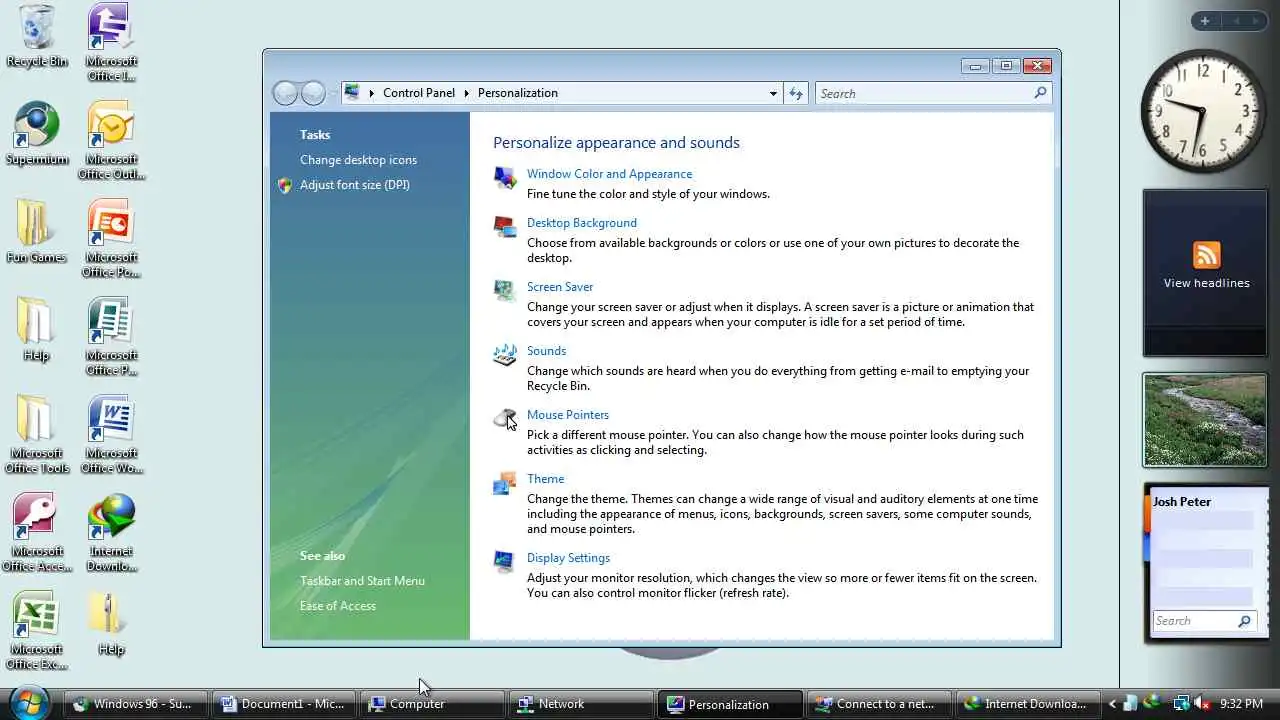This screenshot has height=720, width=1280.
Task: Open Window Color and Appearance link
Action: pos(609,174)
